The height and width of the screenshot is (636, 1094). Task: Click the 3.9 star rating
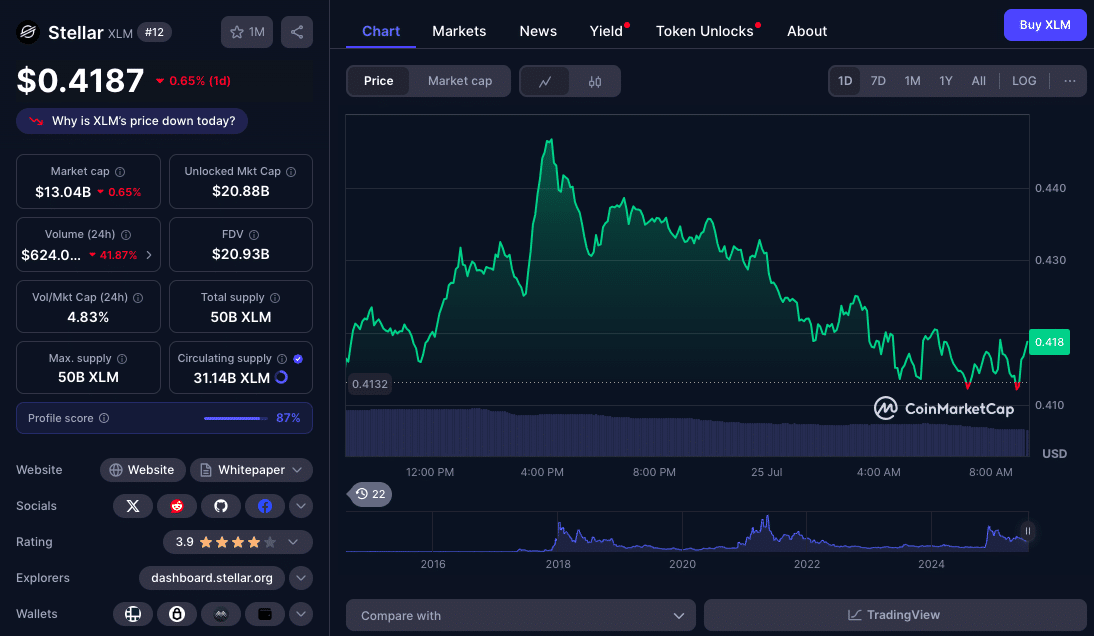238,542
